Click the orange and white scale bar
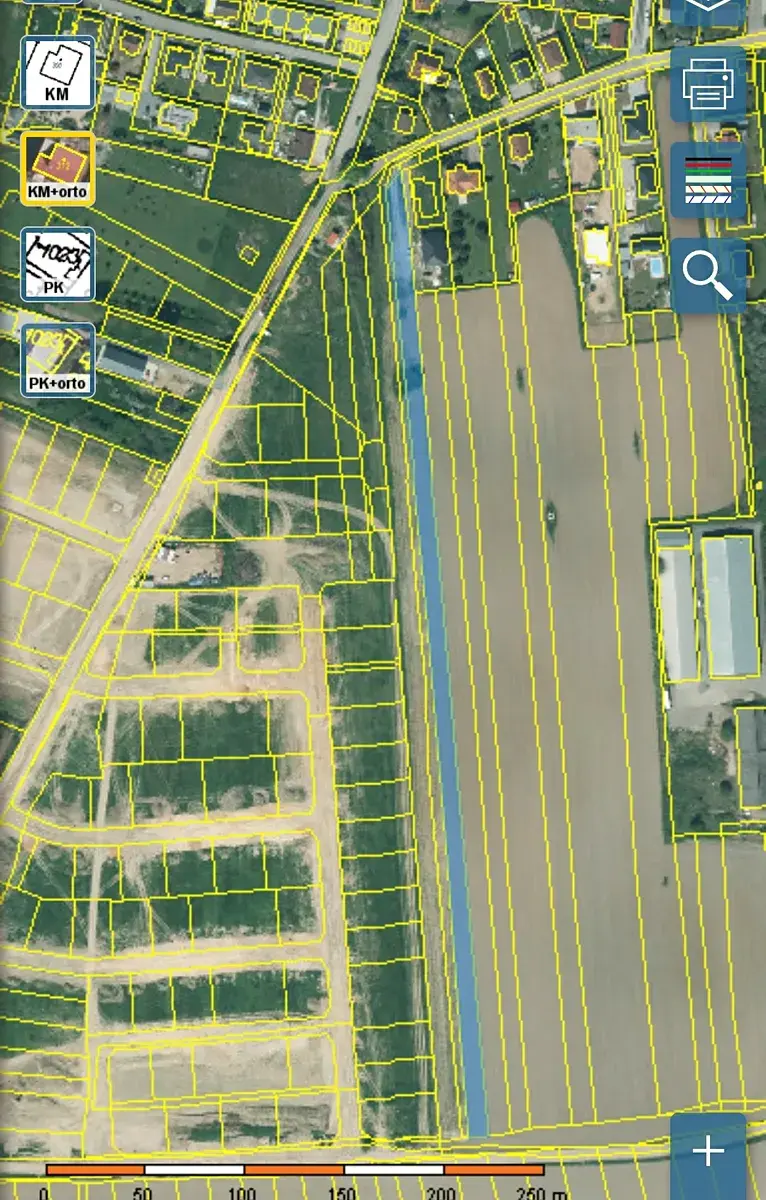The image size is (766, 1200). coord(295,1169)
